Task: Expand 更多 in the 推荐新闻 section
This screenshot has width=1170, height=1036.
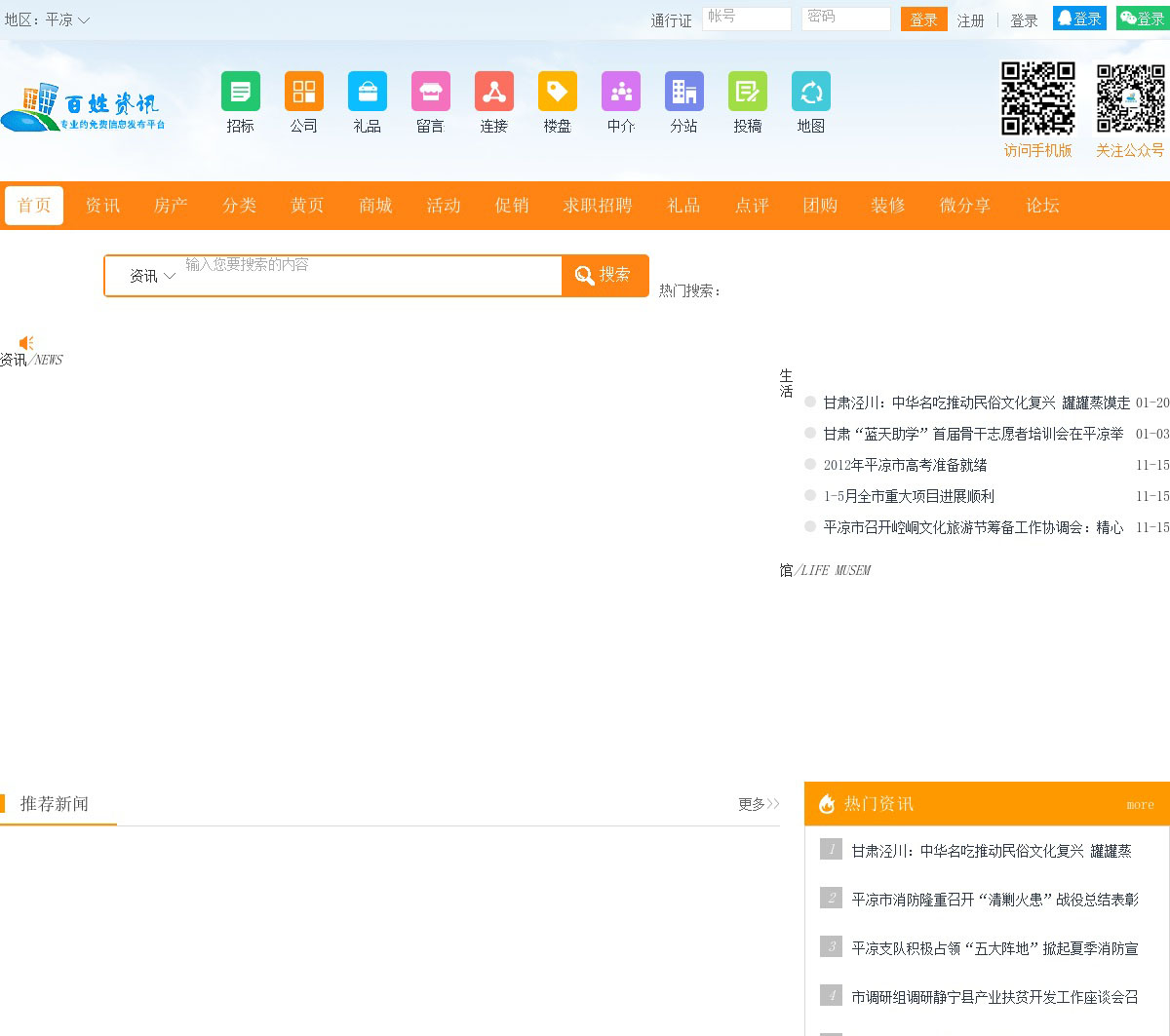Action: pos(759,804)
